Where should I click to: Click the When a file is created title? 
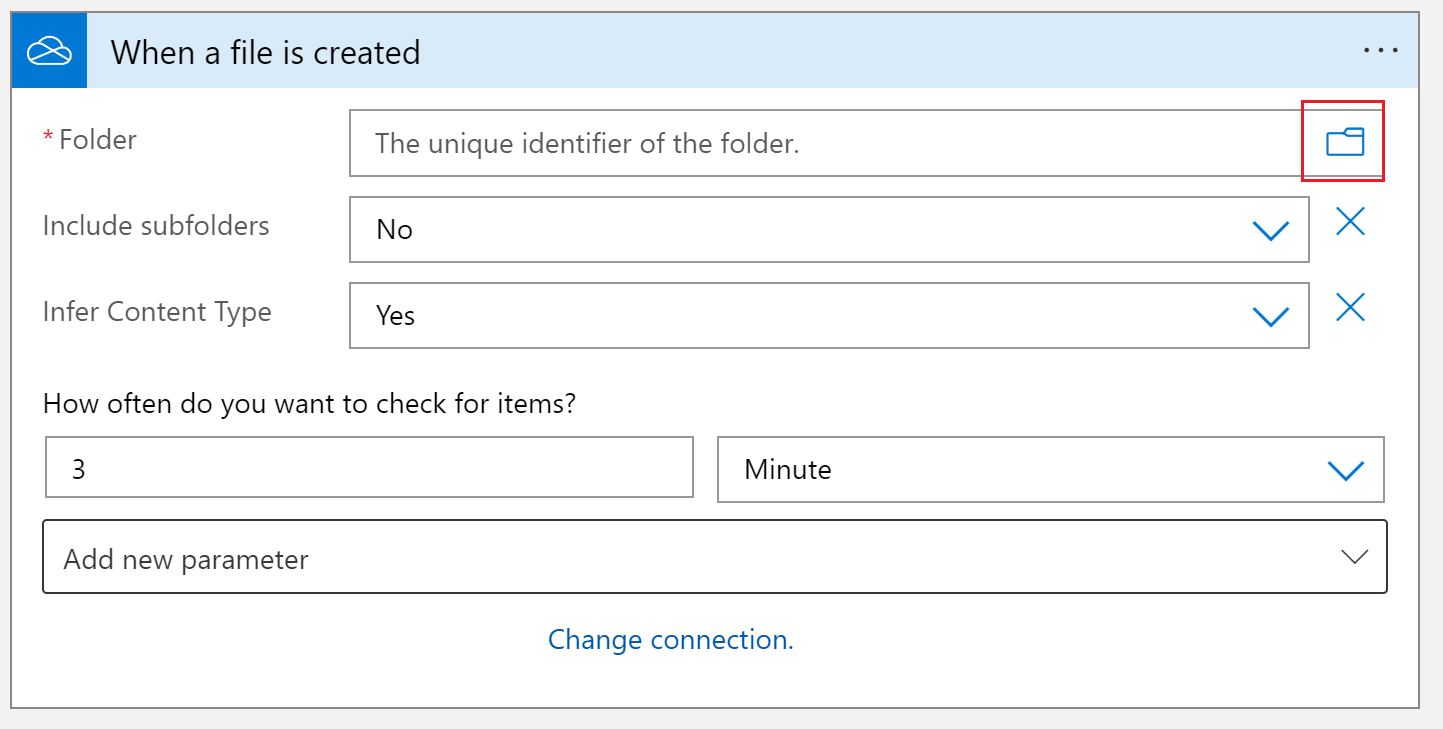coord(266,51)
